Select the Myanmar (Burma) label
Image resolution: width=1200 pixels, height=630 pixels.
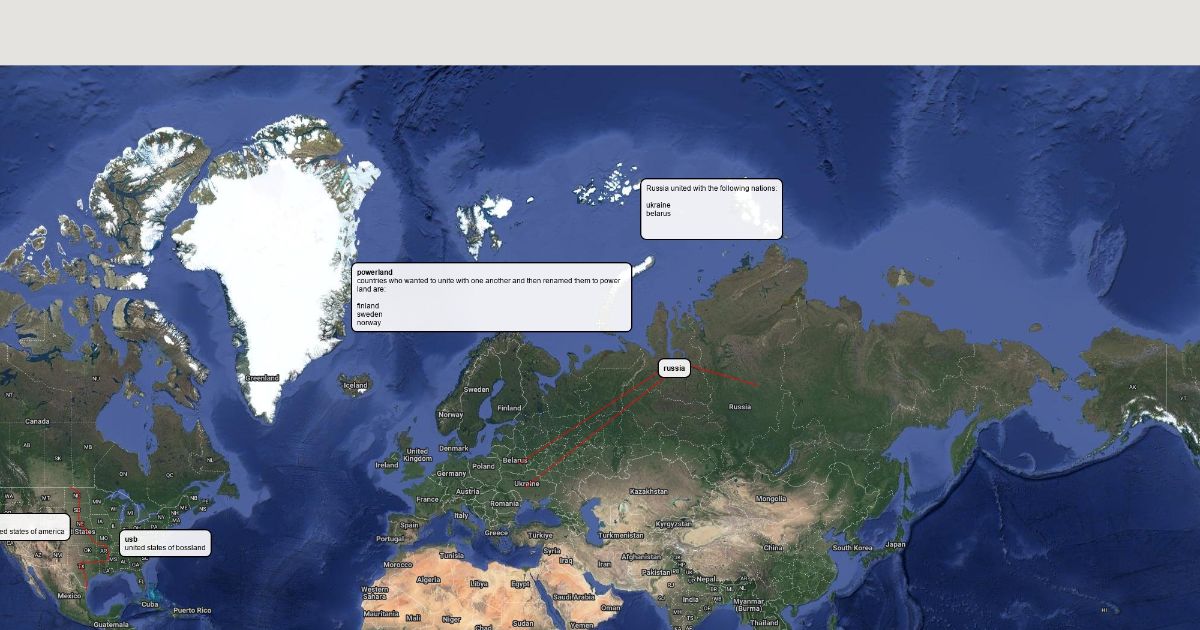749,604
